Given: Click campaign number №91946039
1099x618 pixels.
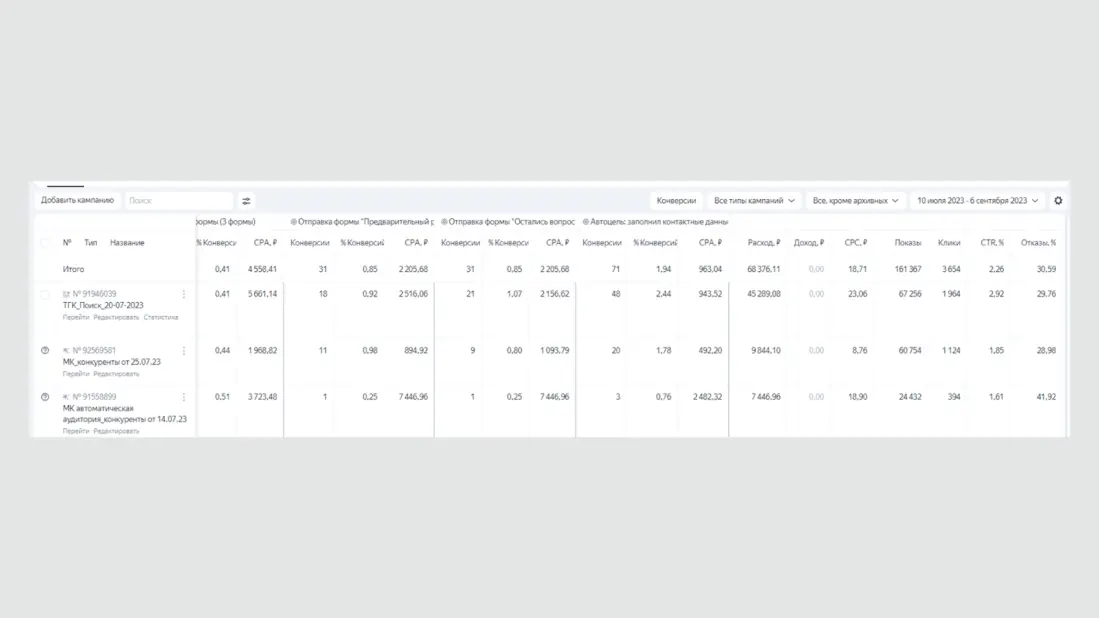Looking at the screenshot, I should [x=95, y=294].
